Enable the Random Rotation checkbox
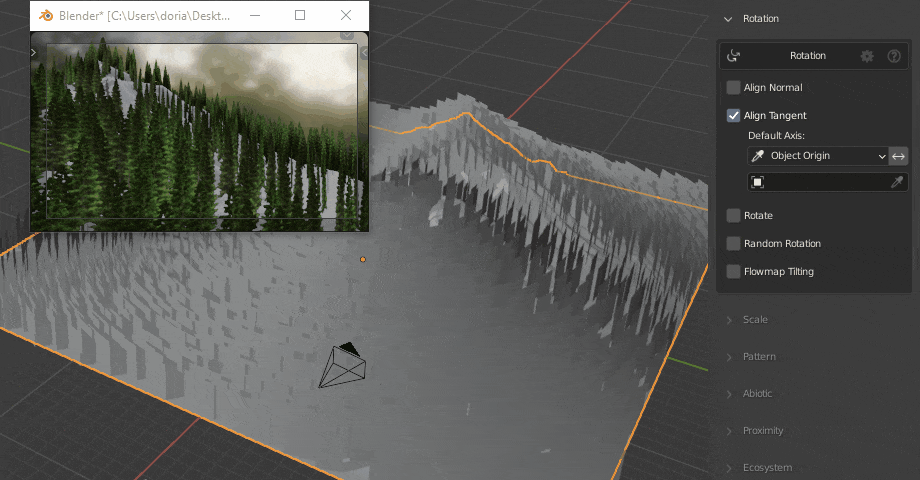This screenshot has height=480, width=920. (733, 244)
